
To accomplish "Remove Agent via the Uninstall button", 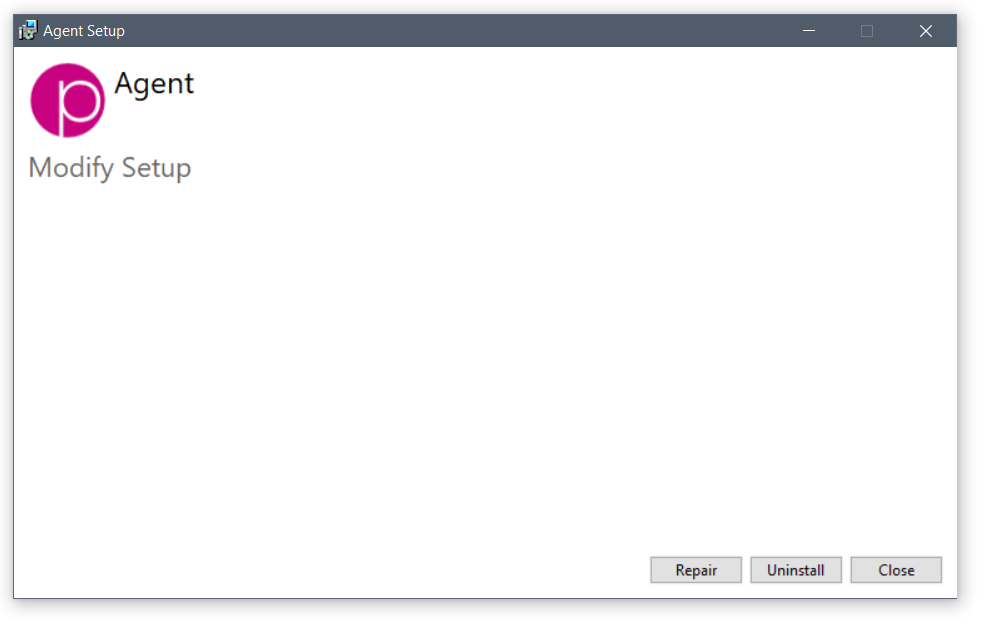I will tap(796, 570).
